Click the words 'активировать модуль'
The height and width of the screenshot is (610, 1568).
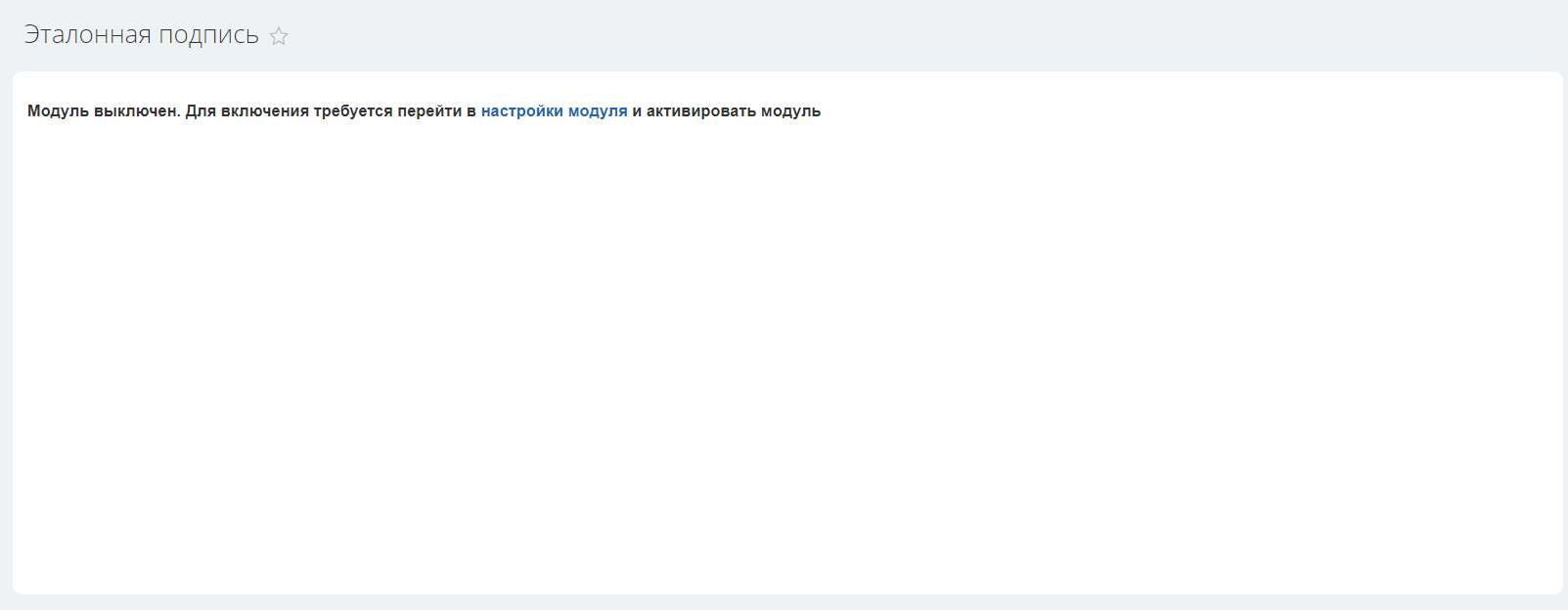click(733, 111)
